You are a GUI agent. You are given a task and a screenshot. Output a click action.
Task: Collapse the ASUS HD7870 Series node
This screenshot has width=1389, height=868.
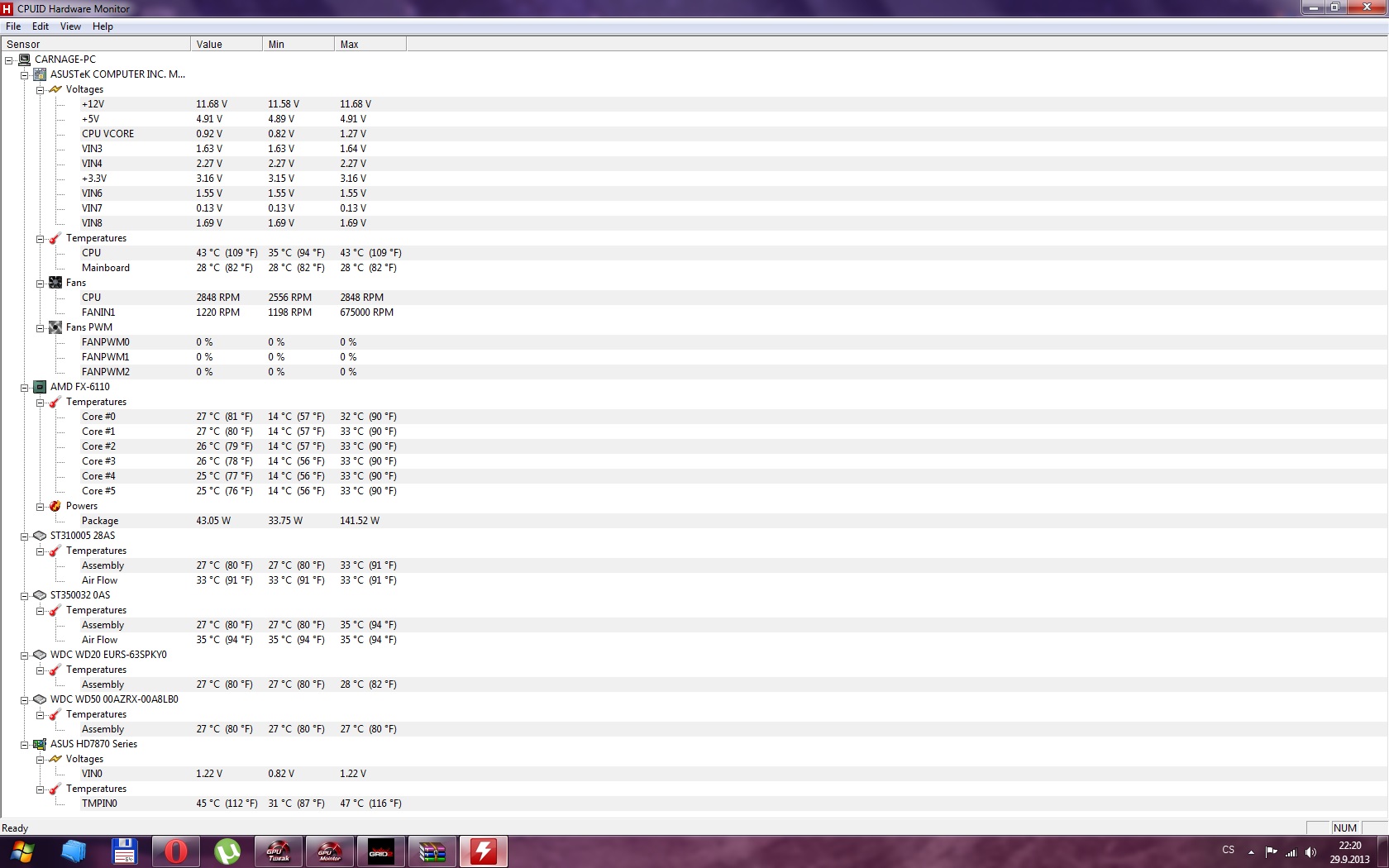pos(24,744)
